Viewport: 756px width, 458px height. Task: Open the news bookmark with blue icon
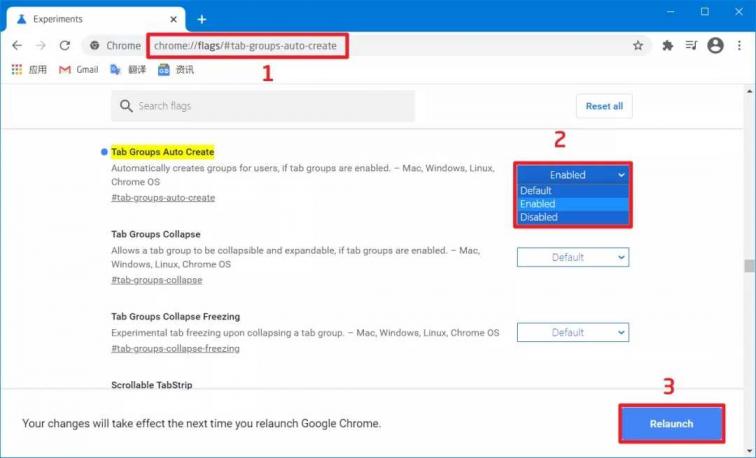176,70
